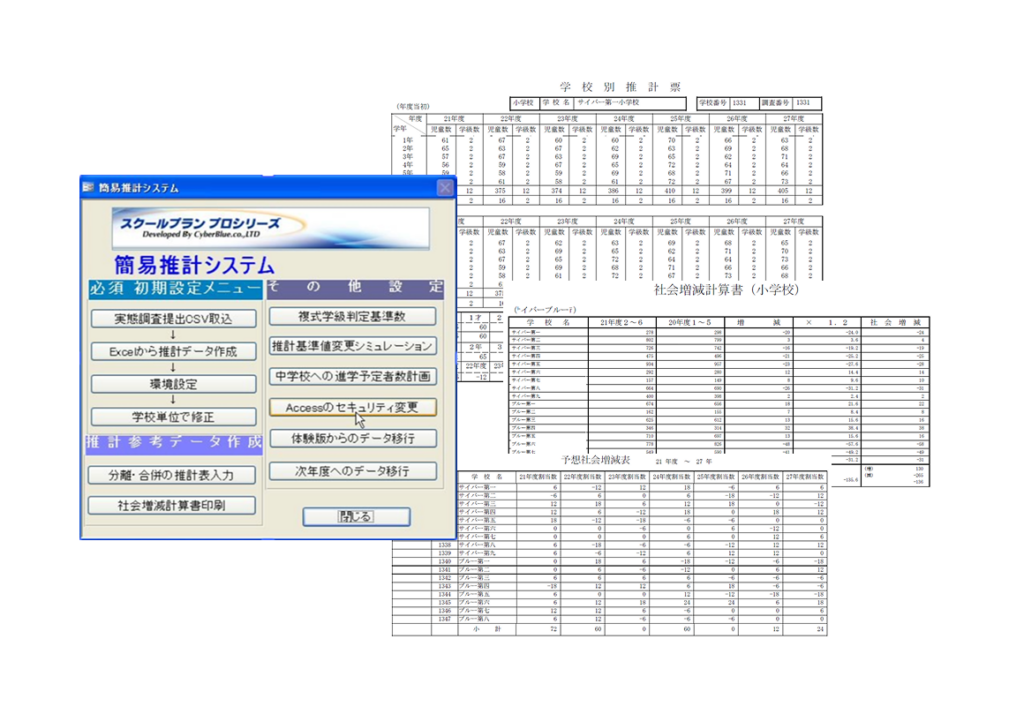Click the 必須 初期設定メニュー header
The height and width of the screenshot is (714, 1024).
[175, 289]
